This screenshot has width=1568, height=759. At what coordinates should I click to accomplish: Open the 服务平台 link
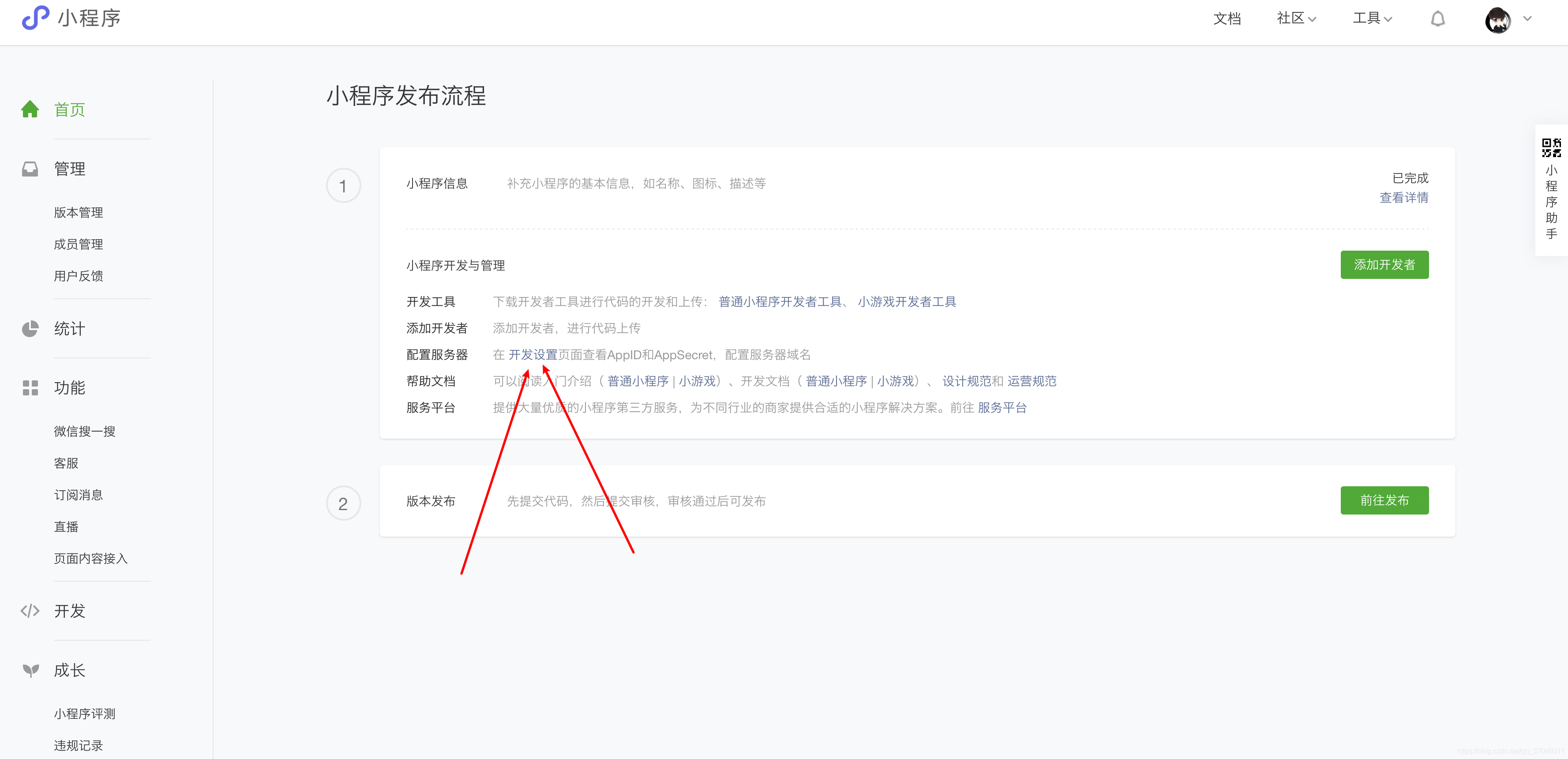(x=1002, y=407)
